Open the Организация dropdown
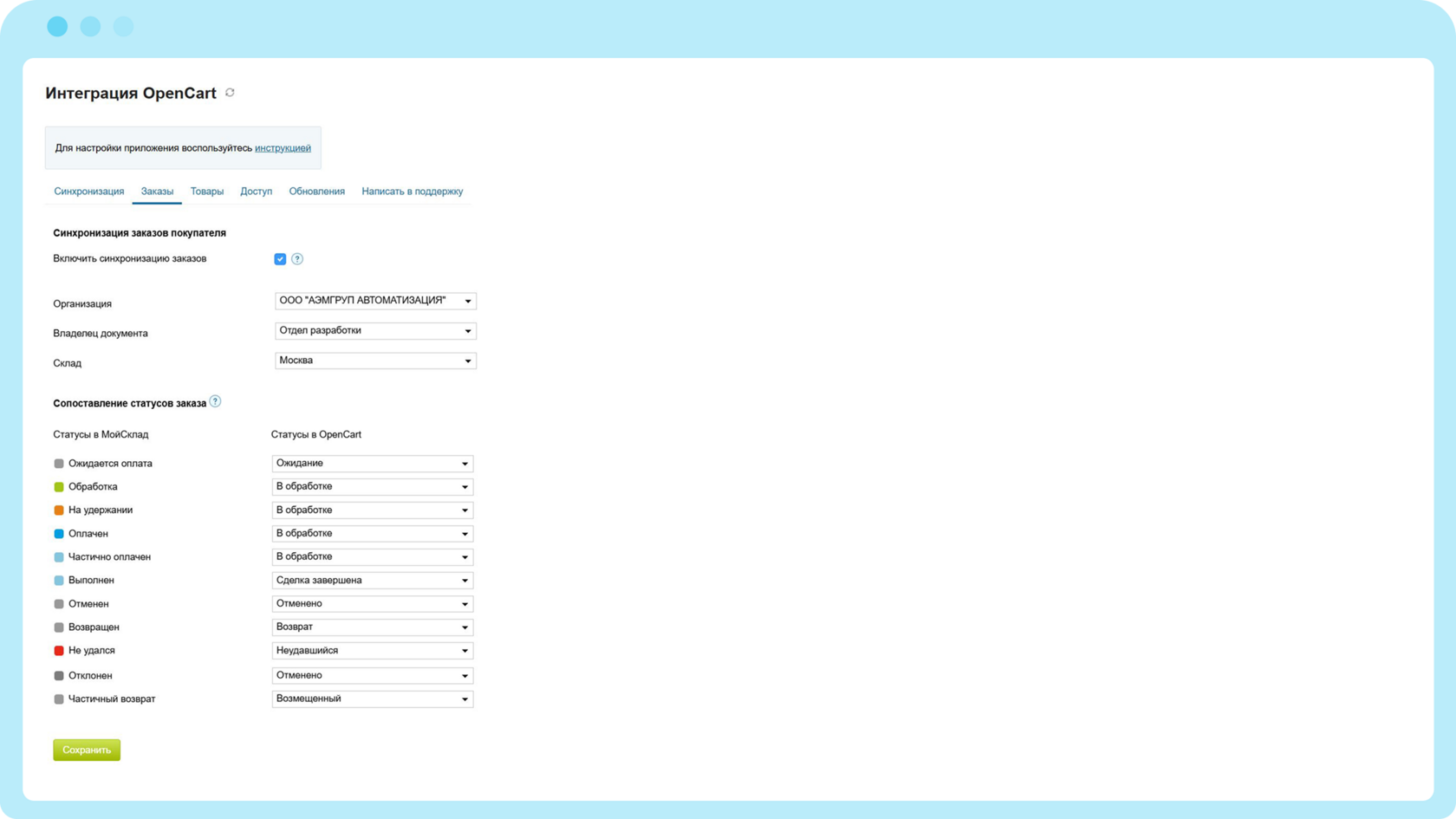This screenshot has height=819, width=1456. 375,301
